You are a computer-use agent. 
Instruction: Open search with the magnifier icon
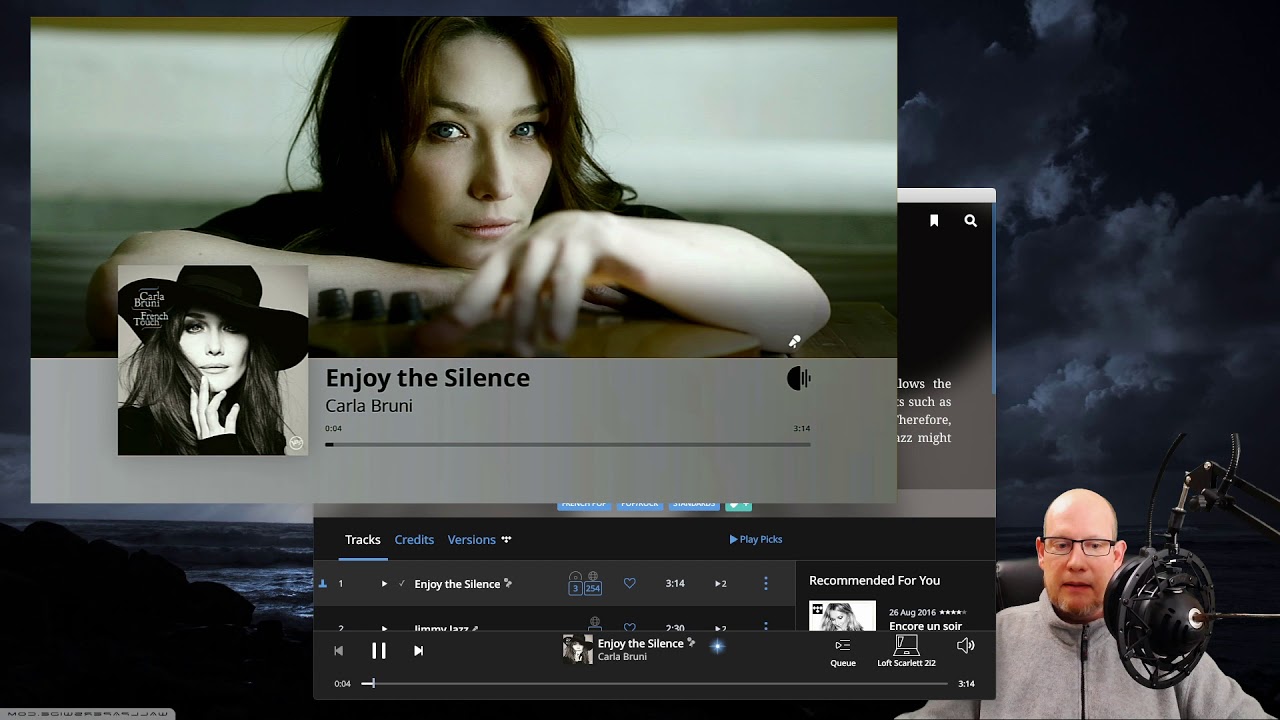click(x=970, y=221)
